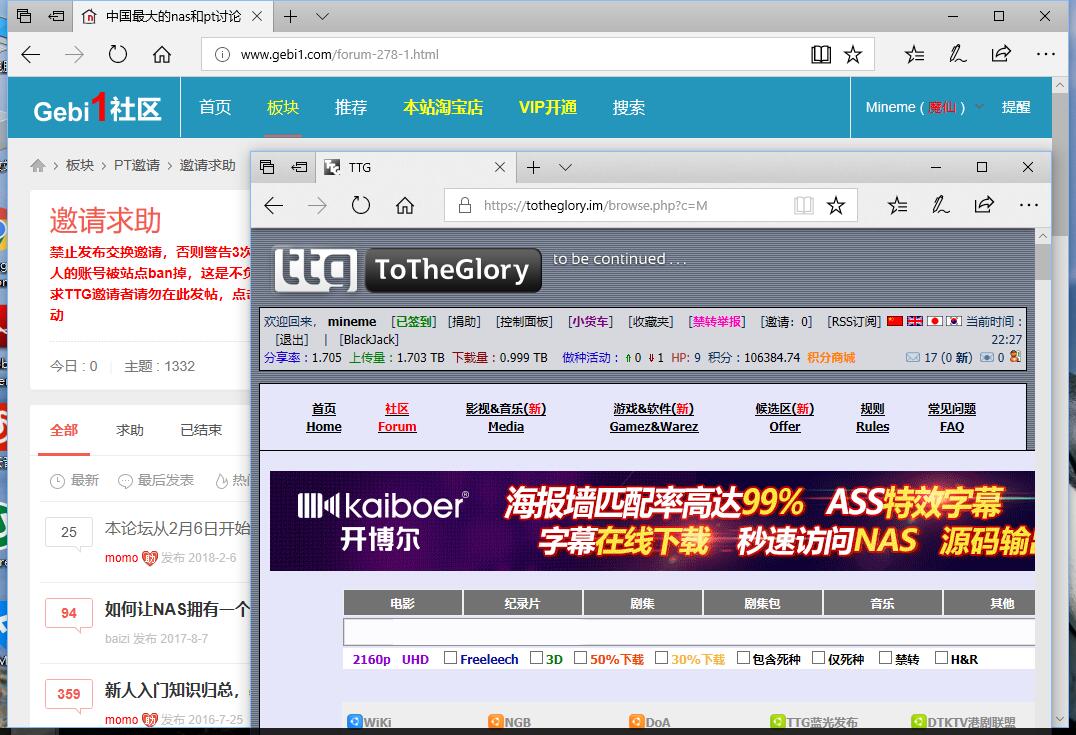
Task: Open the 候选区 Offer page
Action: 784,417
